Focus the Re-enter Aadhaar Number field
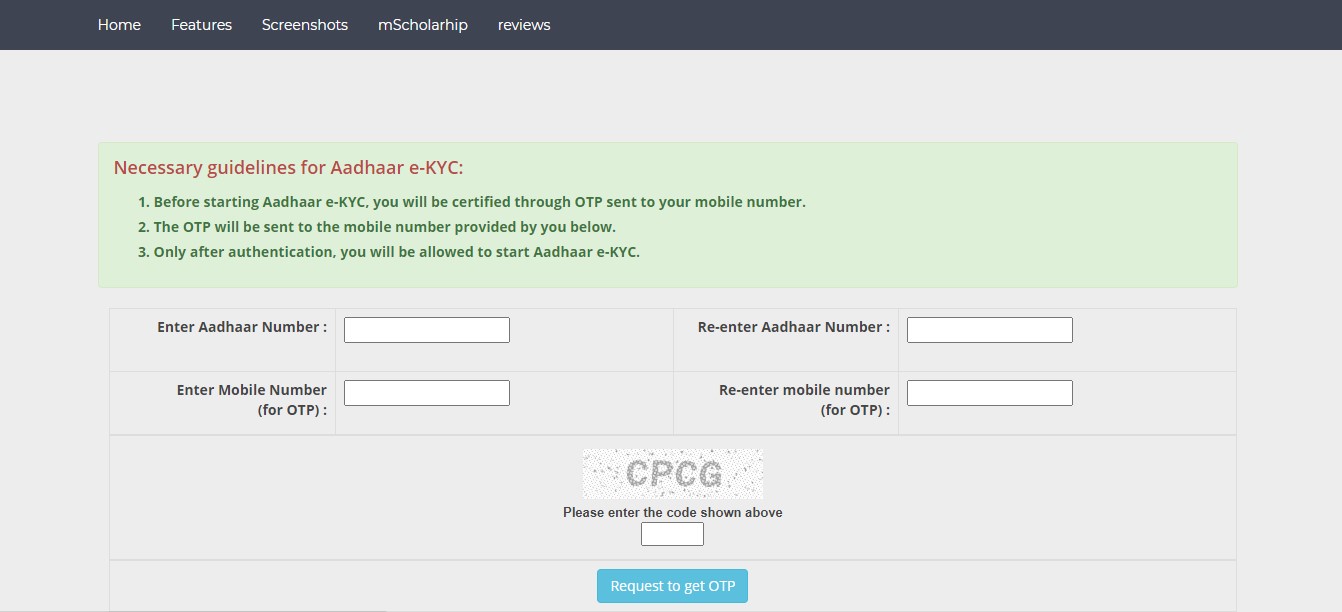The width and height of the screenshot is (1342, 612). click(990, 330)
